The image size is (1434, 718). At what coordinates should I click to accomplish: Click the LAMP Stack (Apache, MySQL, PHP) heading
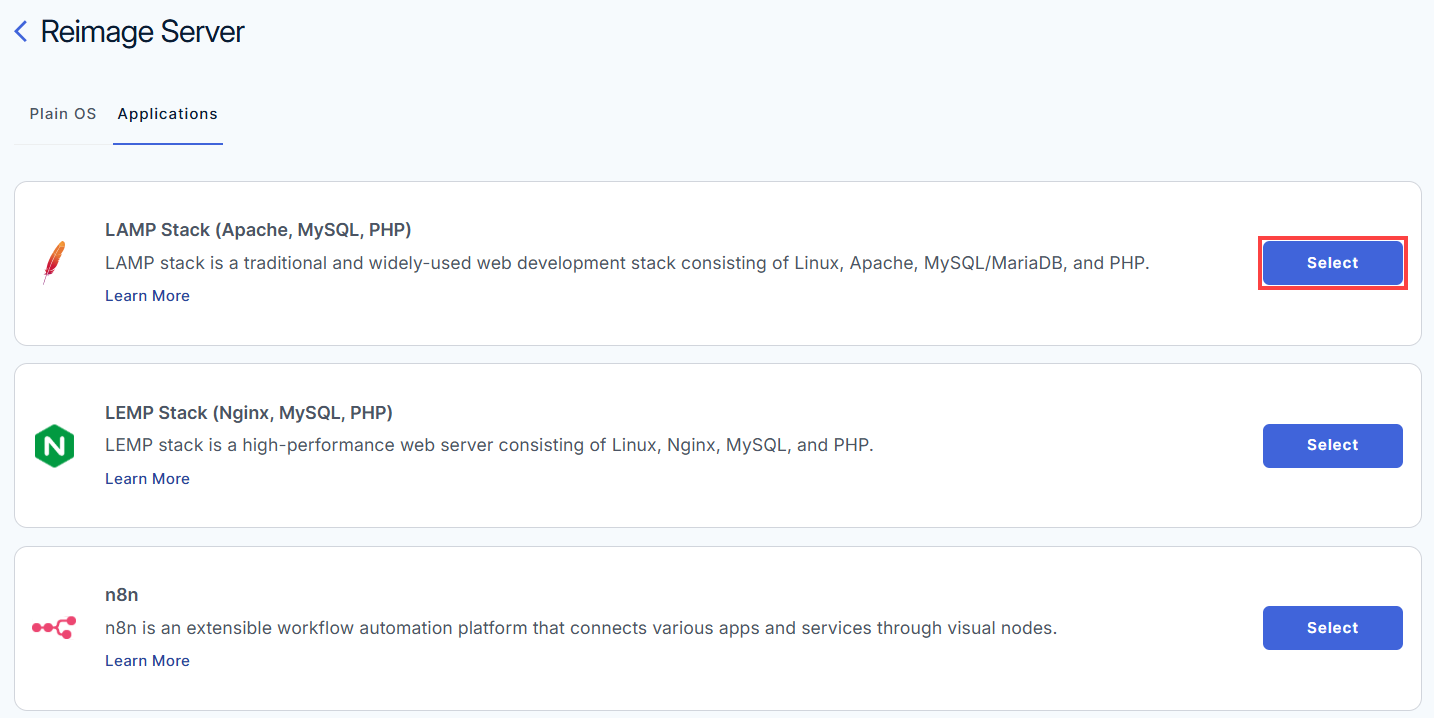[258, 230]
